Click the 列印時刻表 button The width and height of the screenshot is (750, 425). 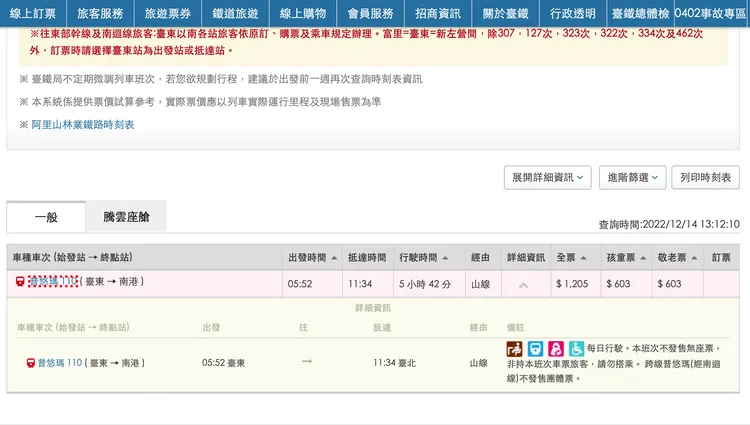706,177
